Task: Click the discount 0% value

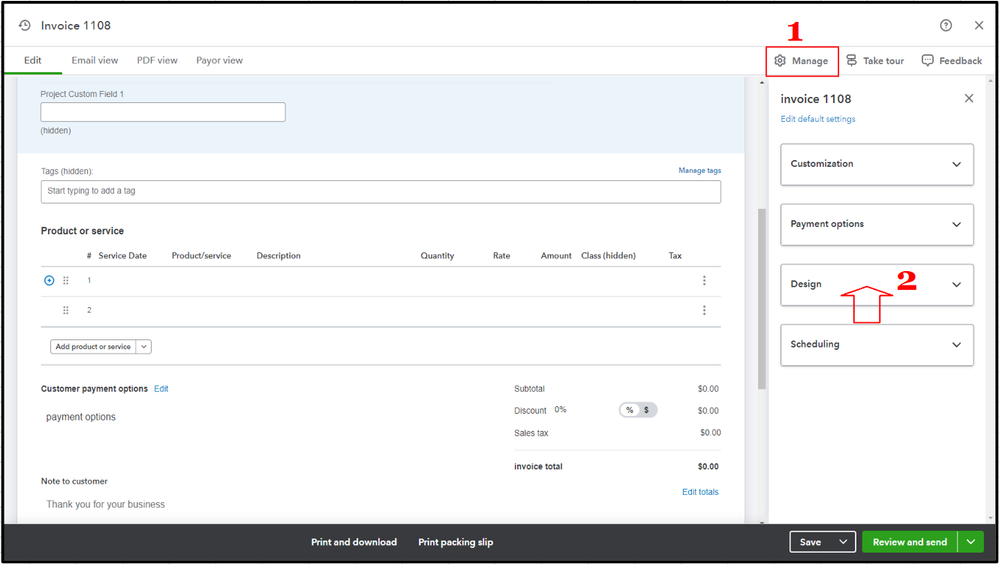Action: click(x=560, y=410)
